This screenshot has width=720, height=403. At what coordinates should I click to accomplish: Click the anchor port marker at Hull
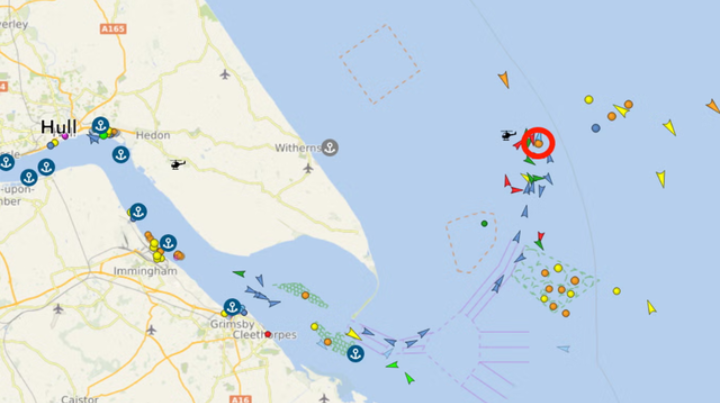pos(101,125)
